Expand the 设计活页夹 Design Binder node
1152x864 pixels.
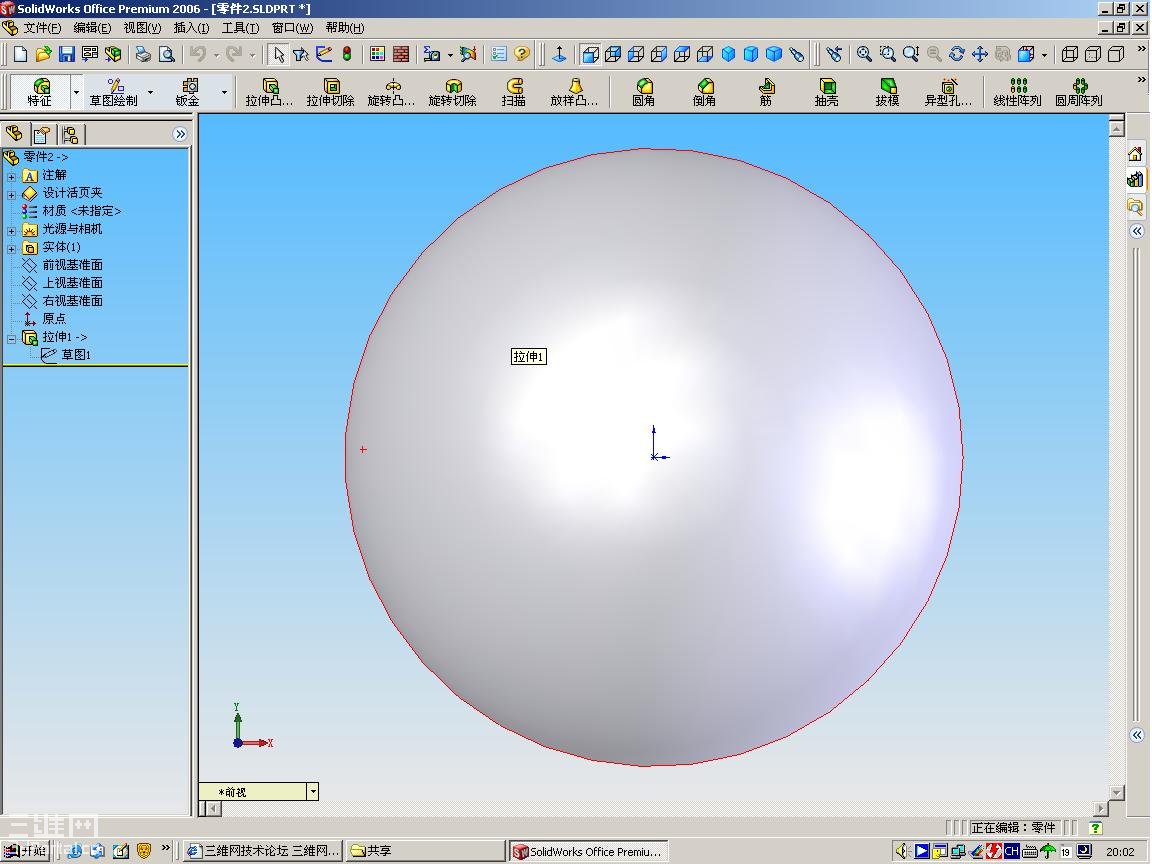11,195
